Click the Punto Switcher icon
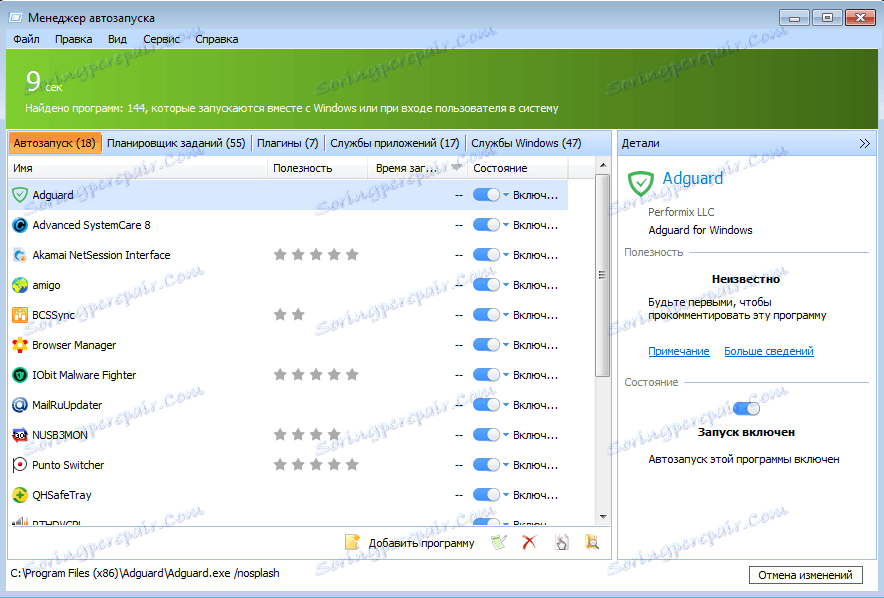Screen dimensions: 884x598 pyautogui.click(x=20, y=465)
